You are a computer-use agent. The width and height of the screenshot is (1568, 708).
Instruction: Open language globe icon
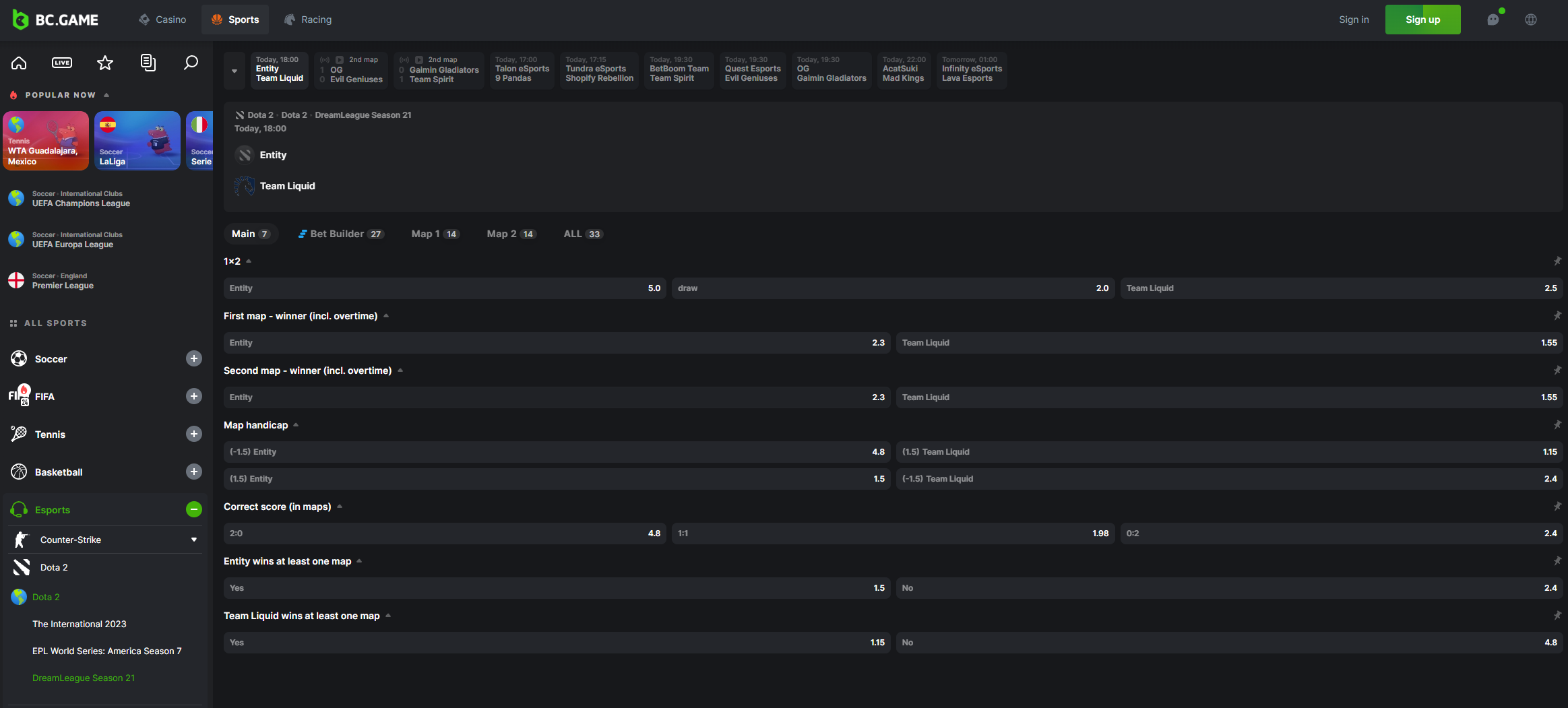pyautogui.click(x=1531, y=20)
